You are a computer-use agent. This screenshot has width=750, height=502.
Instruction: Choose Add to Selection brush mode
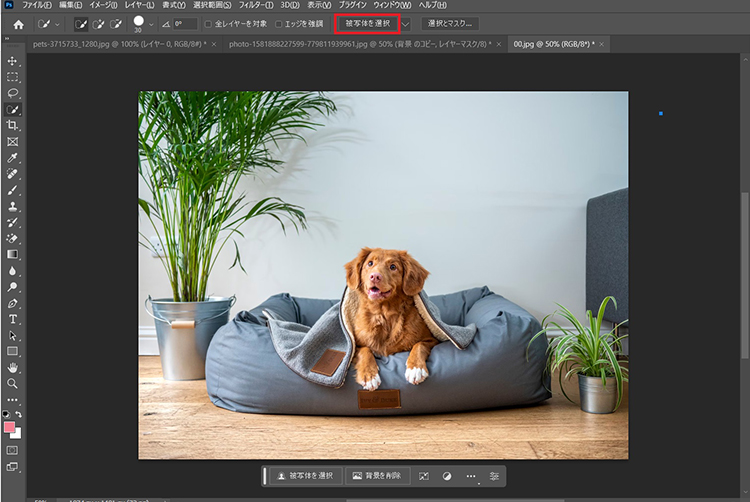click(98, 24)
